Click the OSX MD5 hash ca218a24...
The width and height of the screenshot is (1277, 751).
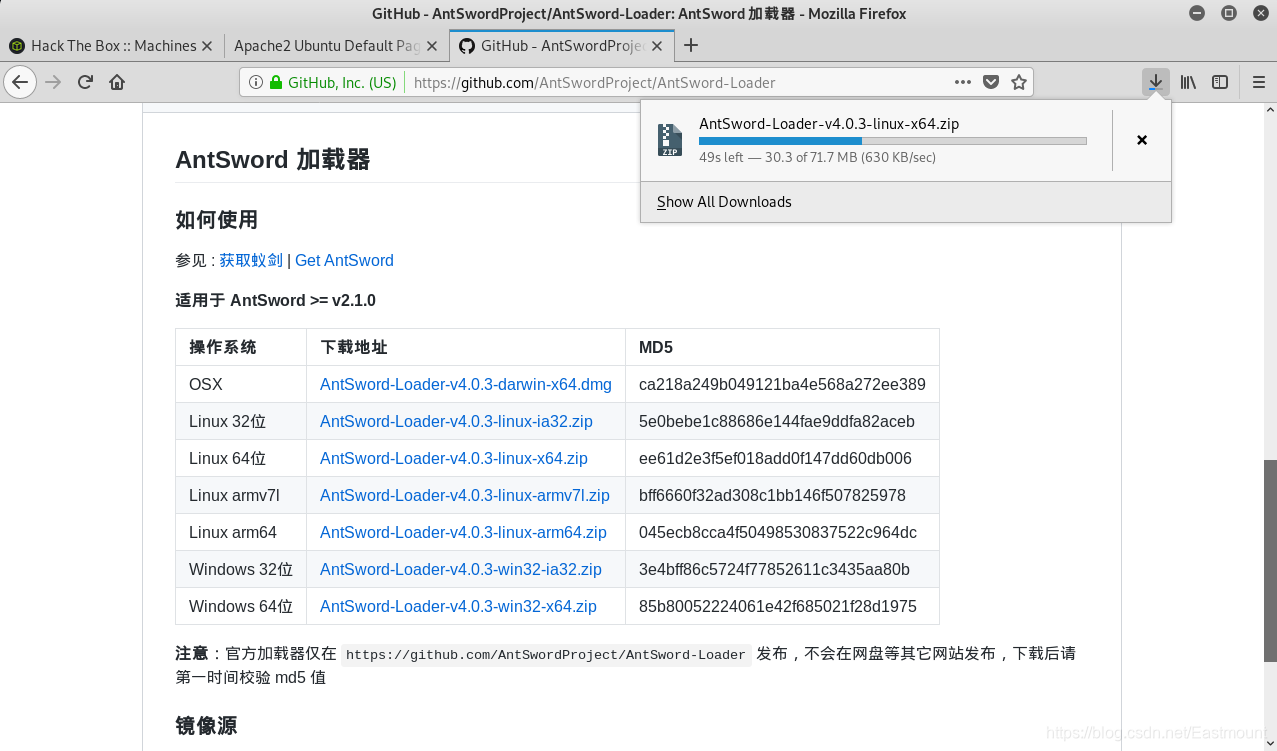pyautogui.click(x=782, y=384)
